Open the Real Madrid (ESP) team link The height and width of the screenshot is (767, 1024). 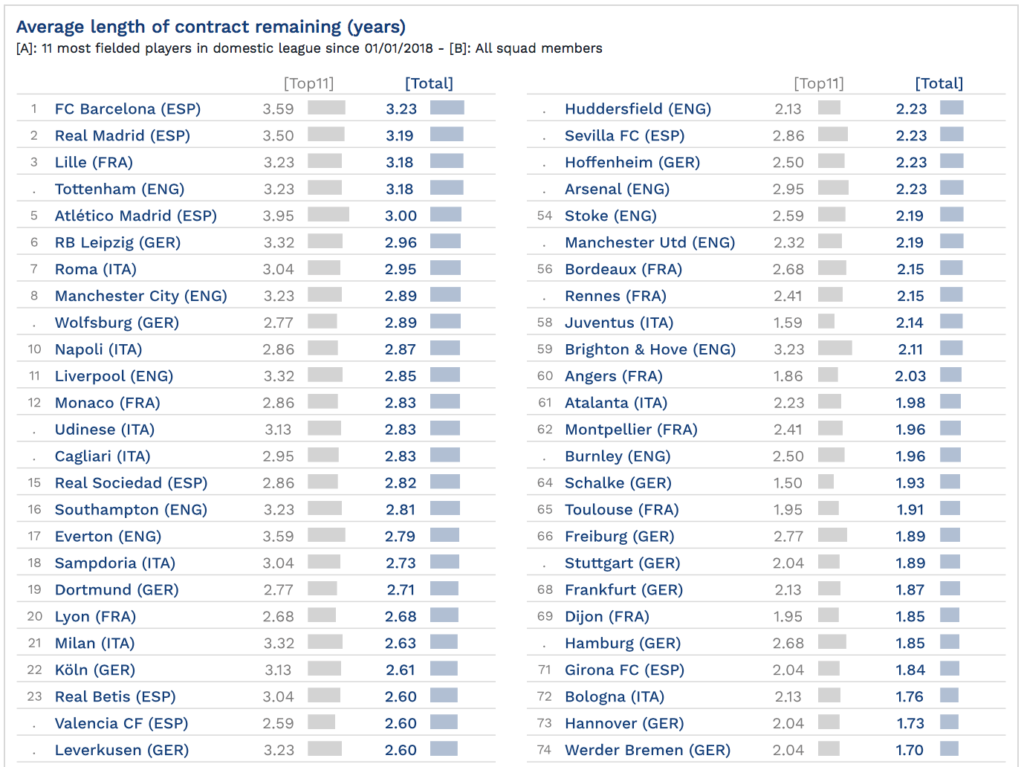click(122, 136)
